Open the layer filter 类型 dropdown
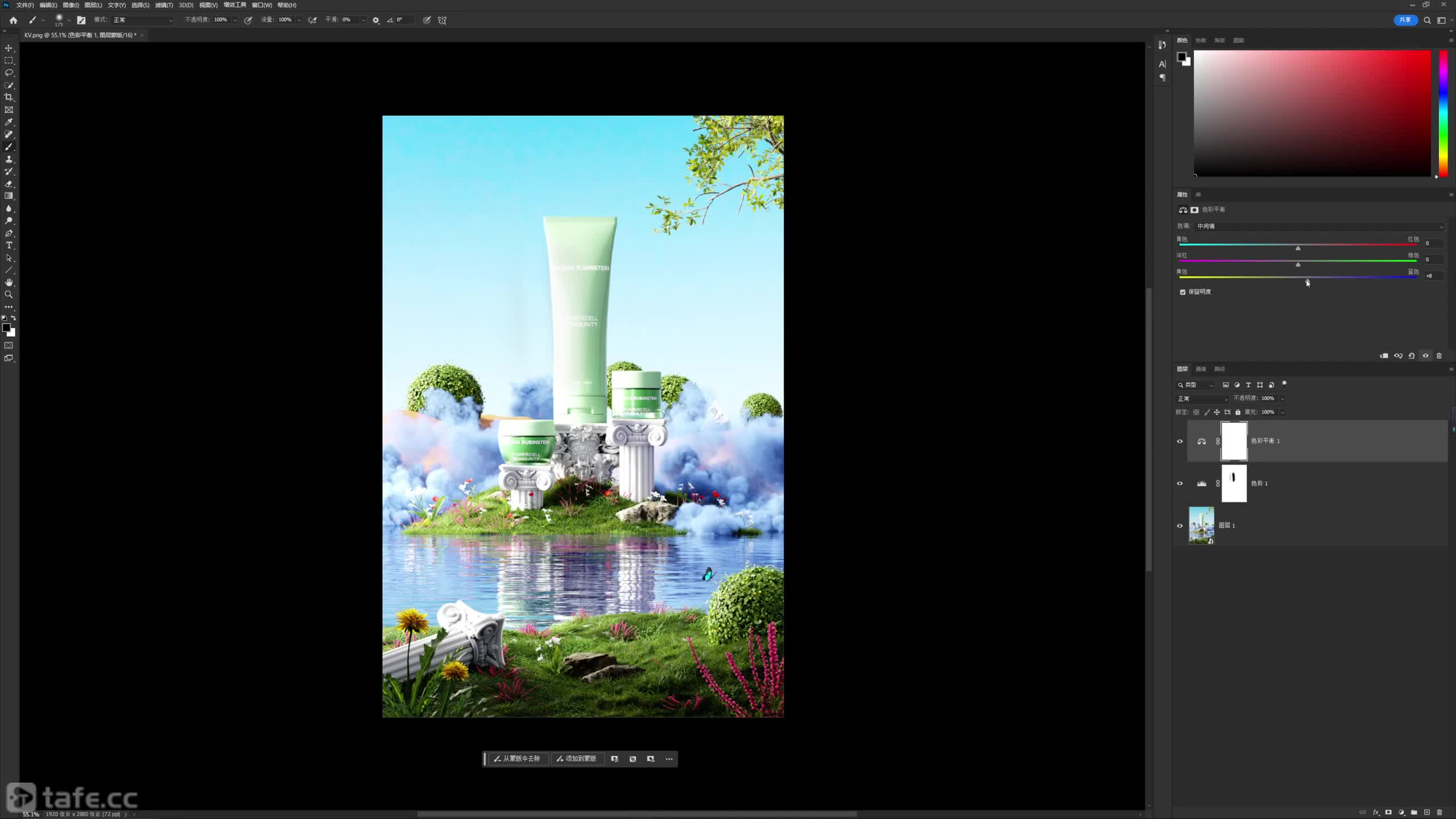 click(x=1196, y=385)
